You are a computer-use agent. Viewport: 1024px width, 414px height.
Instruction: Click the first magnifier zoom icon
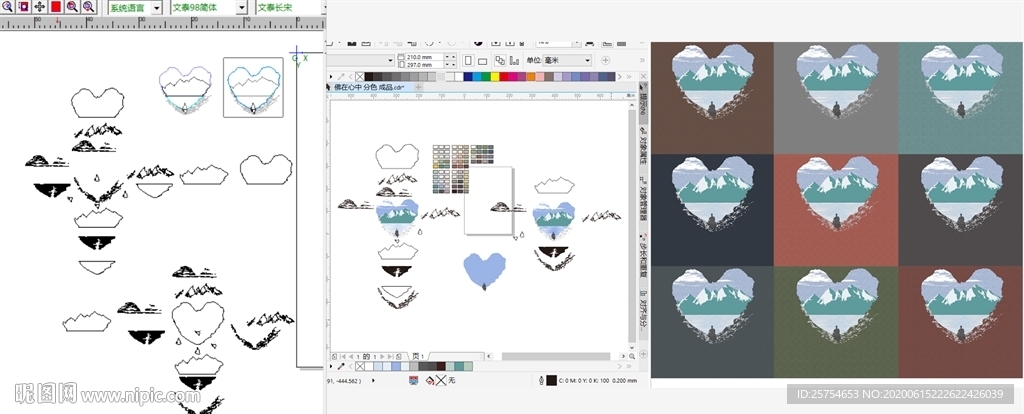click(7, 7)
